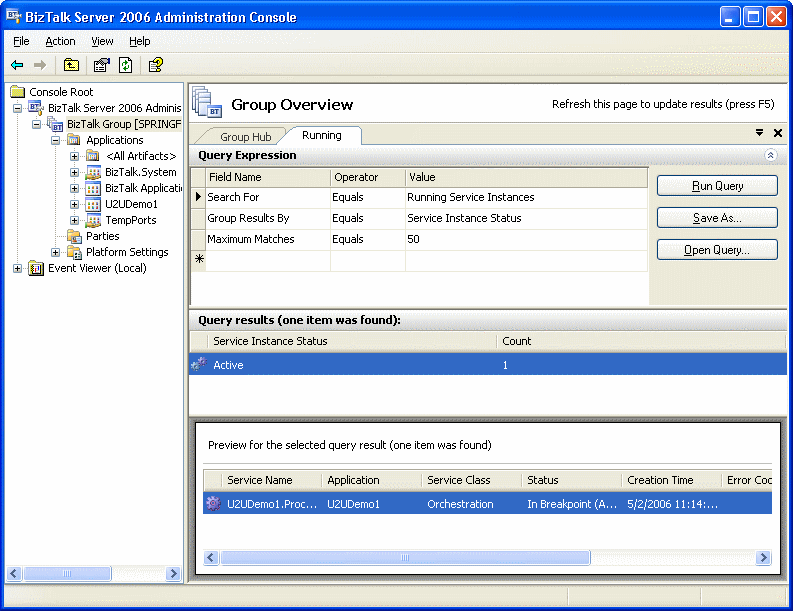Click the preview pane horizontal scrollbar
The image size is (793, 611).
click(x=405, y=558)
